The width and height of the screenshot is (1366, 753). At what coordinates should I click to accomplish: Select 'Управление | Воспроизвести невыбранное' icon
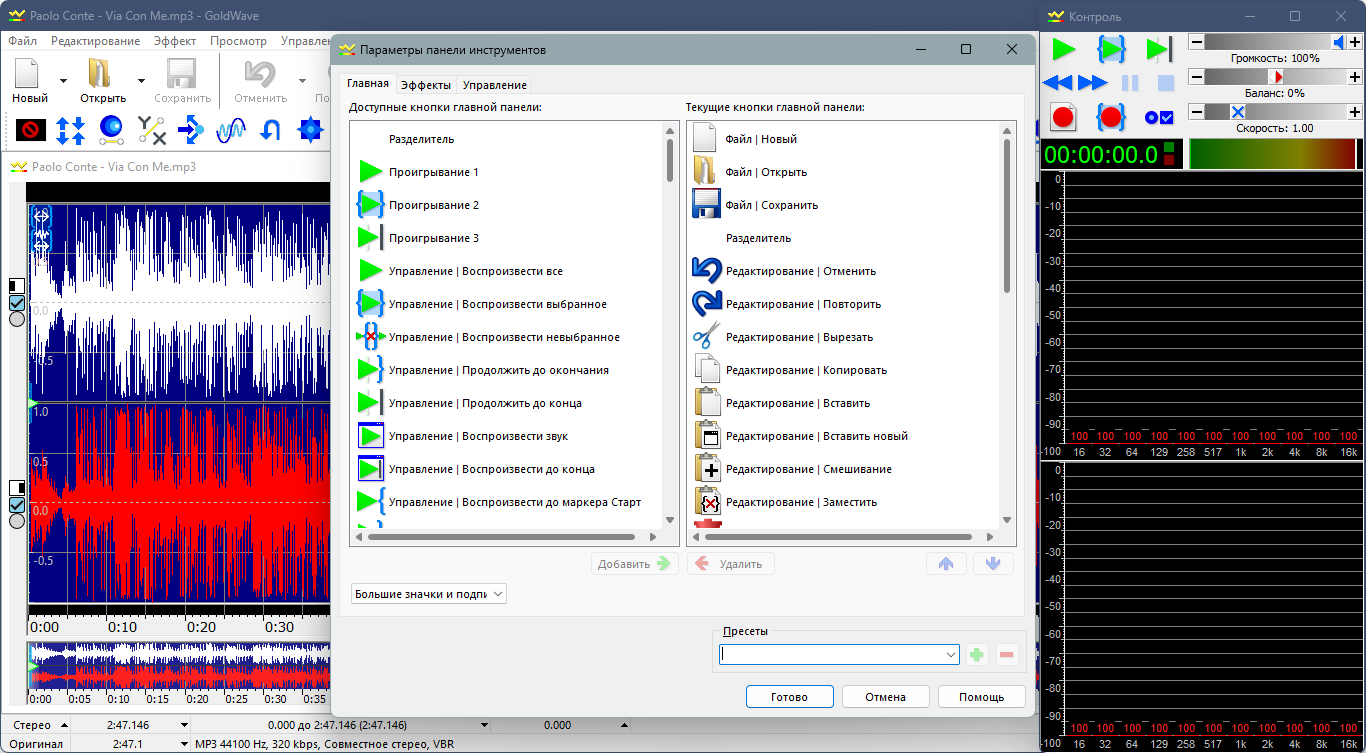point(370,337)
